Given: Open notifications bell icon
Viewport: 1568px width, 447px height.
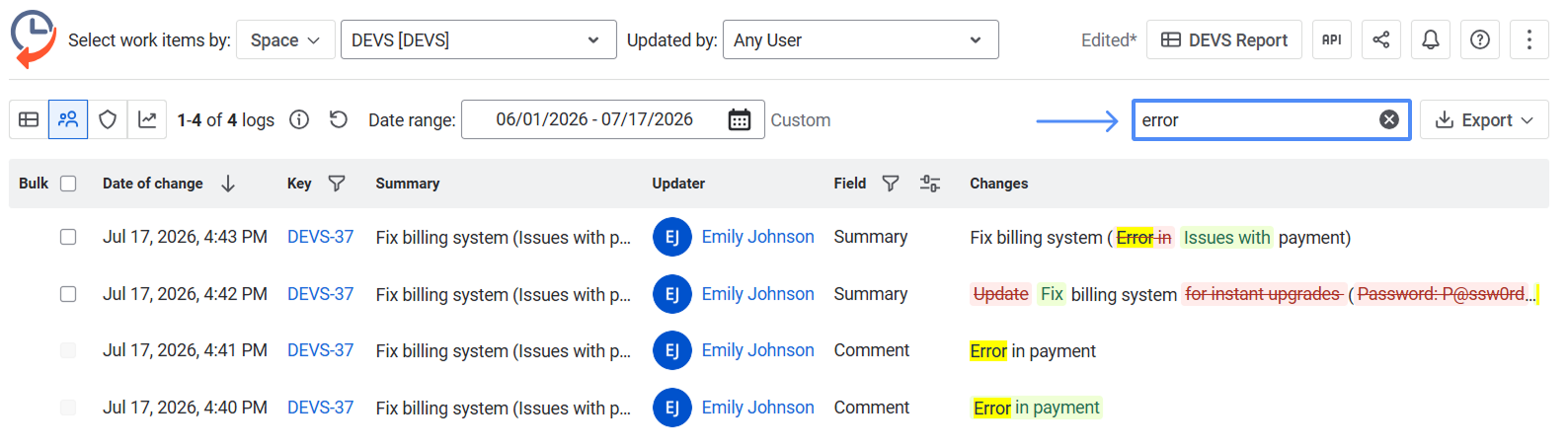Looking at the screenshot, I should click(x=1430, y=40).
